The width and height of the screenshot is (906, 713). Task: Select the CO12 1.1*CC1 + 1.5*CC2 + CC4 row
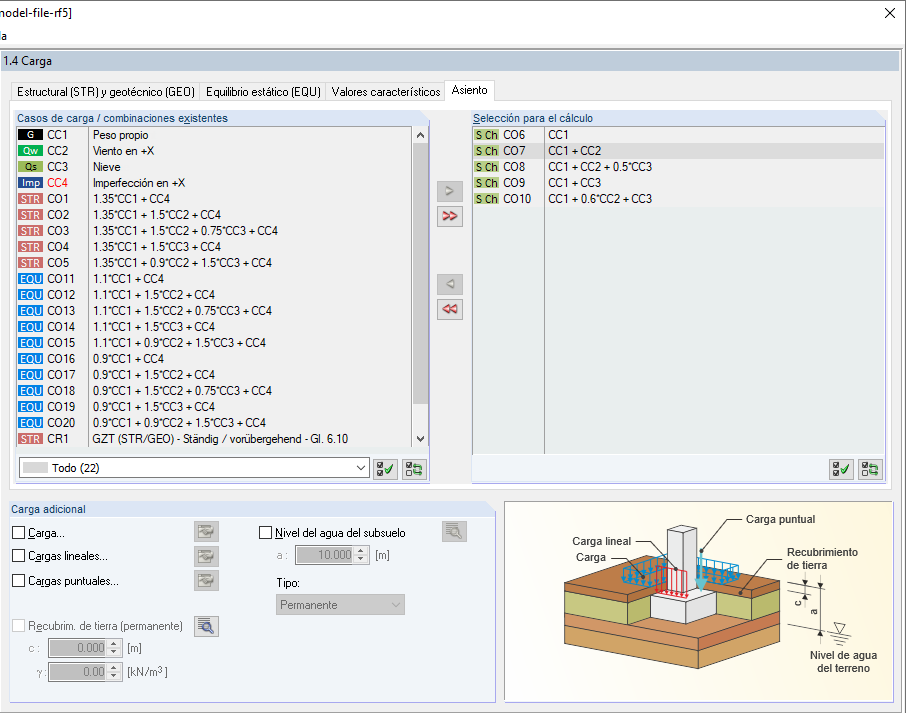(x=214, y=295)
